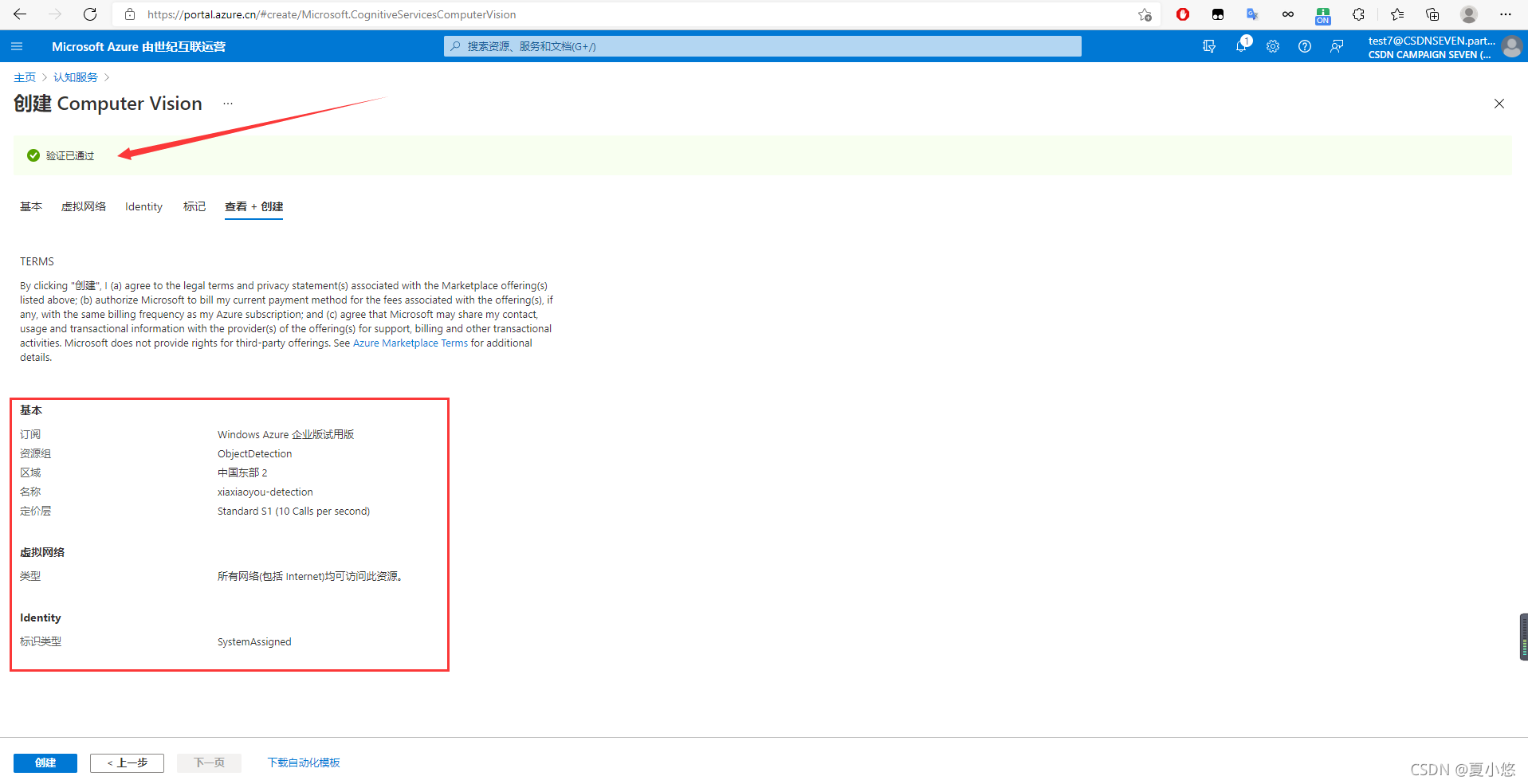1528x784 pixels.
Task: Open the red Opera-style extension icon
Action: [1183, 14]
